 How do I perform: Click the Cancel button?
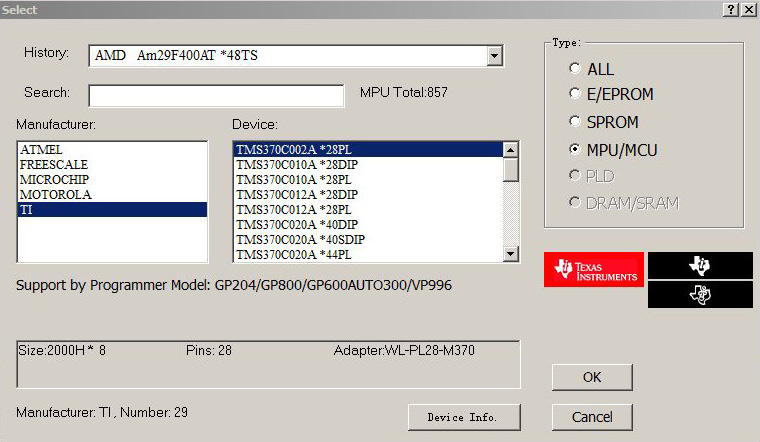click(x=592, y=417)
